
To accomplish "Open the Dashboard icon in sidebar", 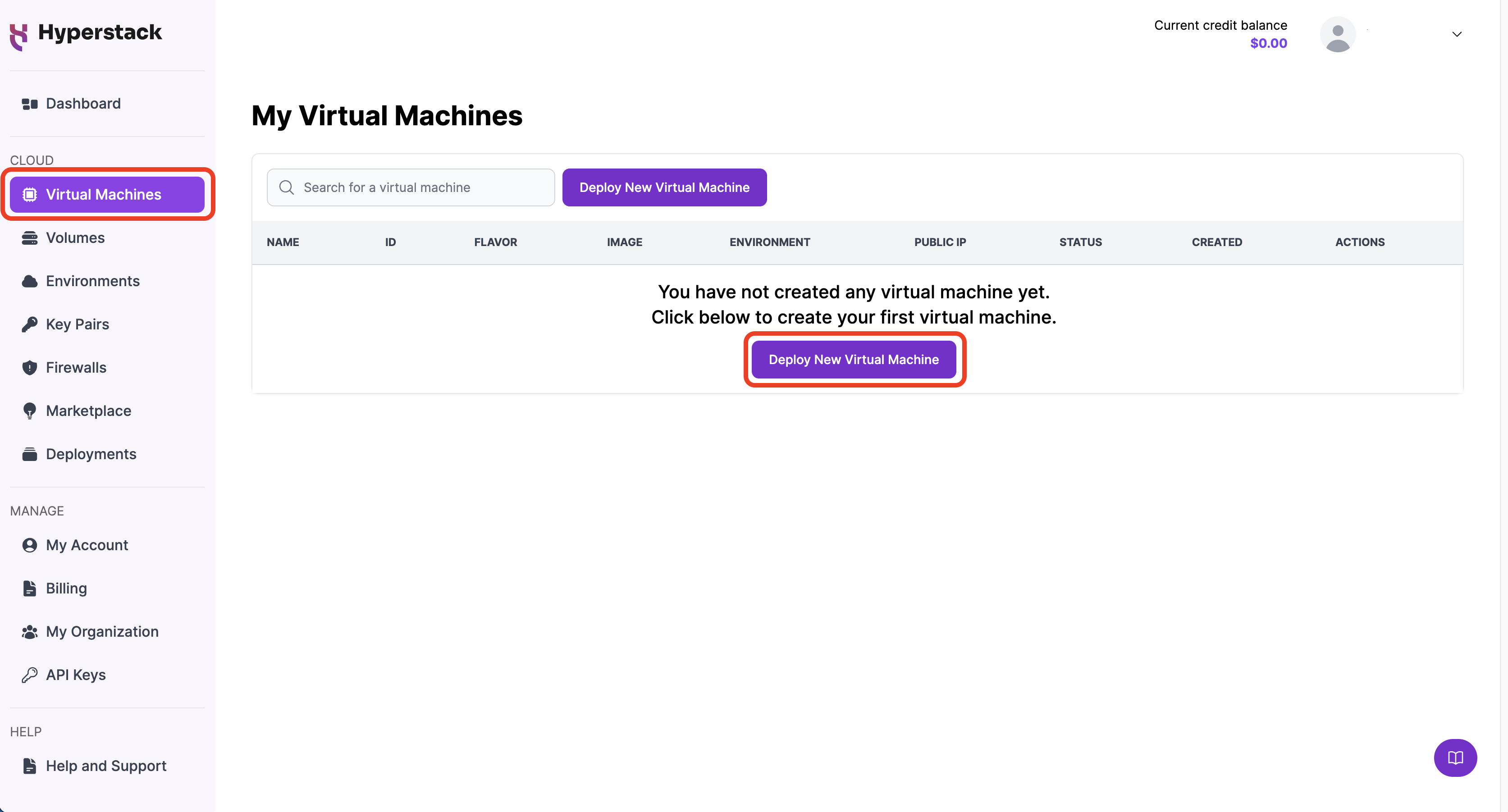I will point(29,104).
